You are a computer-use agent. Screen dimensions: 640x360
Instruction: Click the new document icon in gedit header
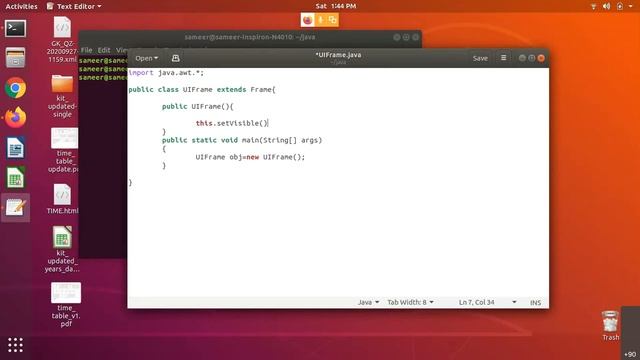(176, 58)
